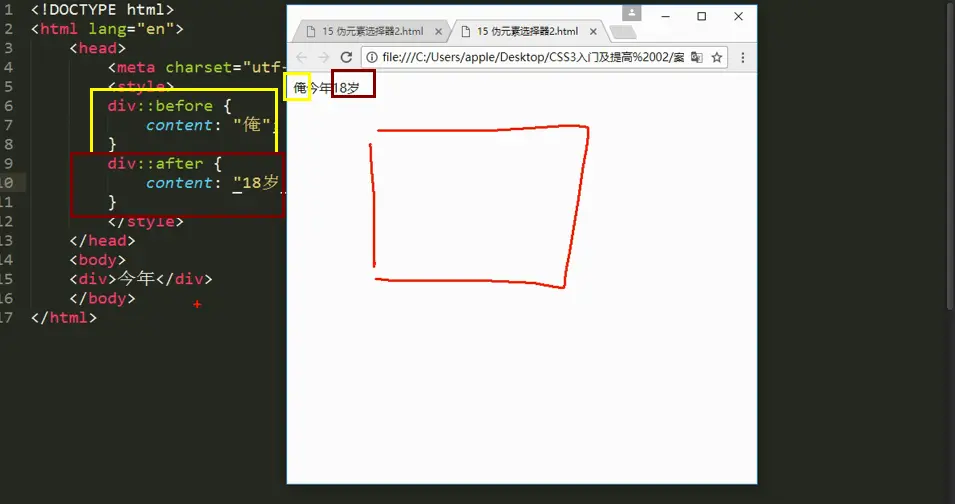
Task: Reload the page in Chrome
Action: [x=346, y=57]
